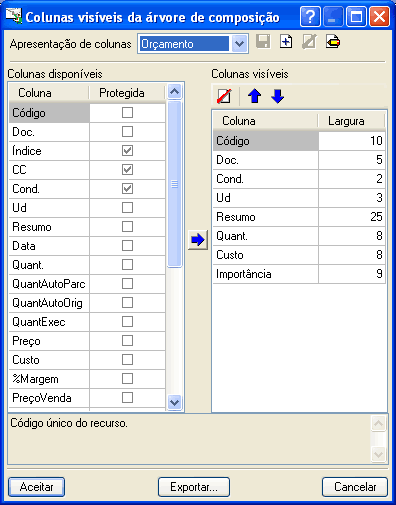Click the delete presentation eraser icon
Viewport: 396px width, 505px height.
click(333, 42)
